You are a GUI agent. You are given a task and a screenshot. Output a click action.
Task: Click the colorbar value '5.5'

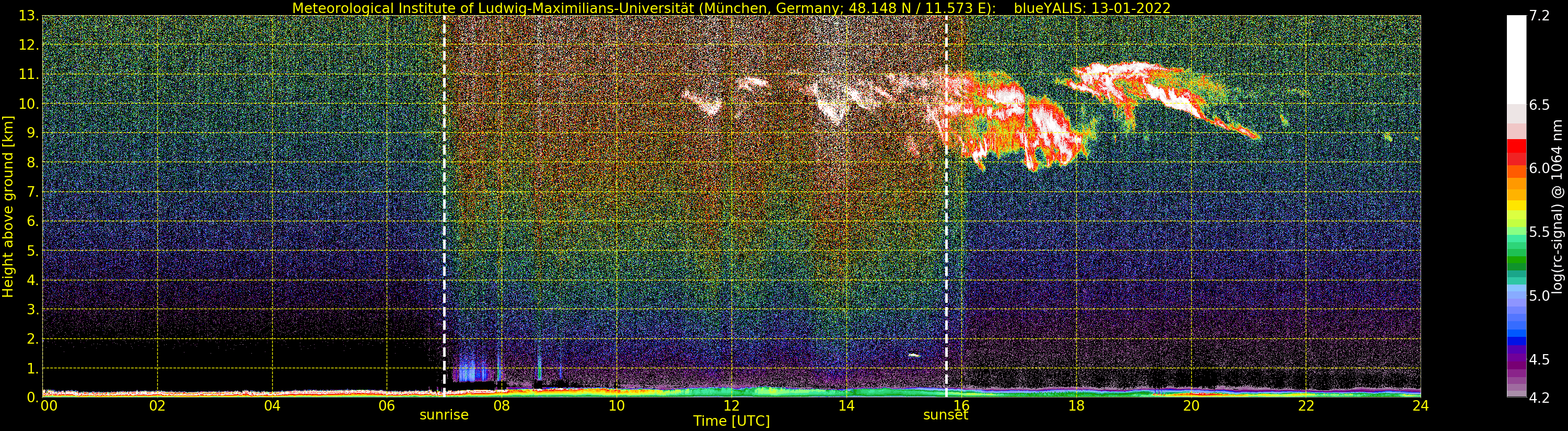coord(1539,232)
